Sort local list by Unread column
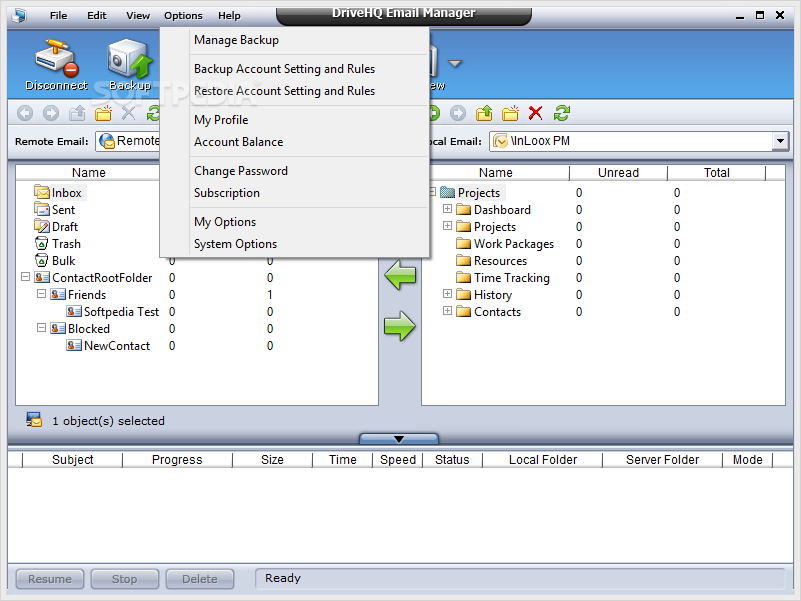 point(618,173)
